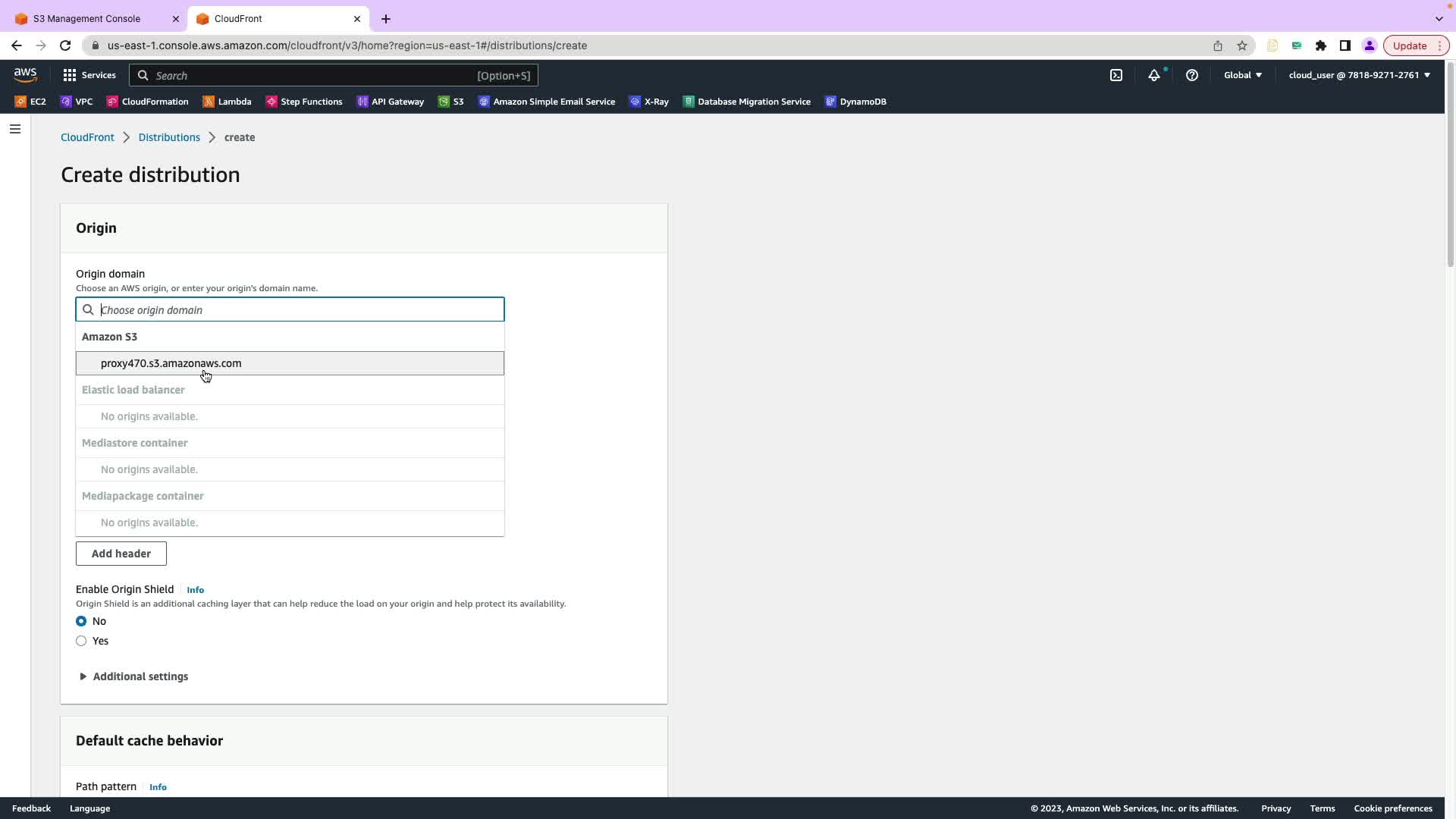Click the AWS logo home icon
This screenshot has width=1456, height=819.
(x=25, y=74)
